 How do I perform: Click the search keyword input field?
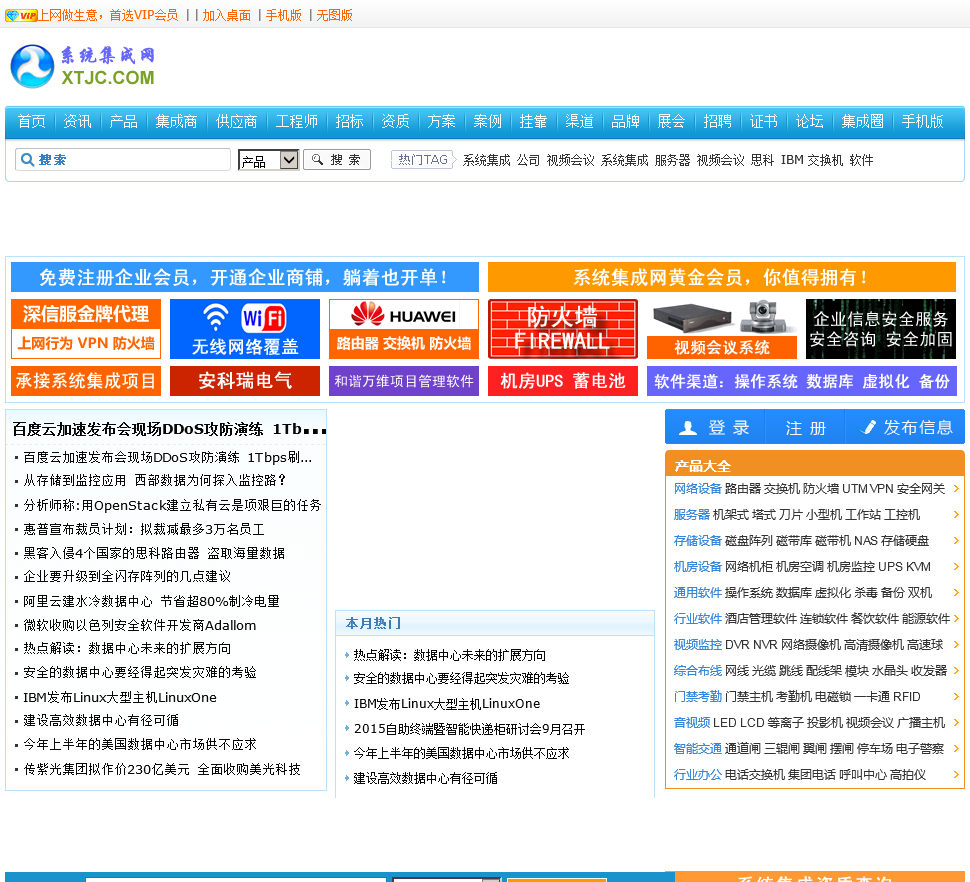123,160
